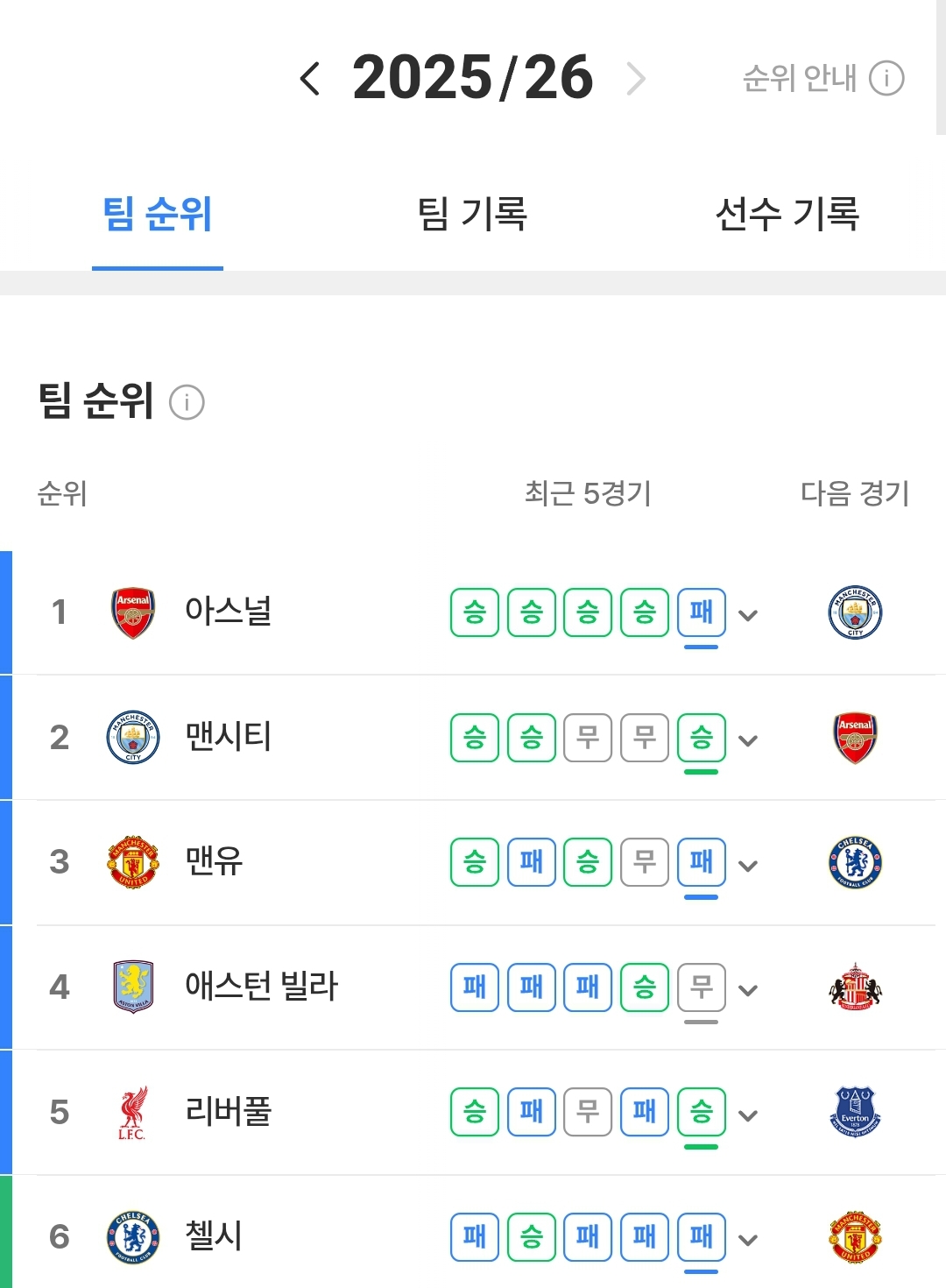Open 애스턴 빌라 team name
The height and width of the screenshot is (1288, 946).
click(x=261, y=987)
